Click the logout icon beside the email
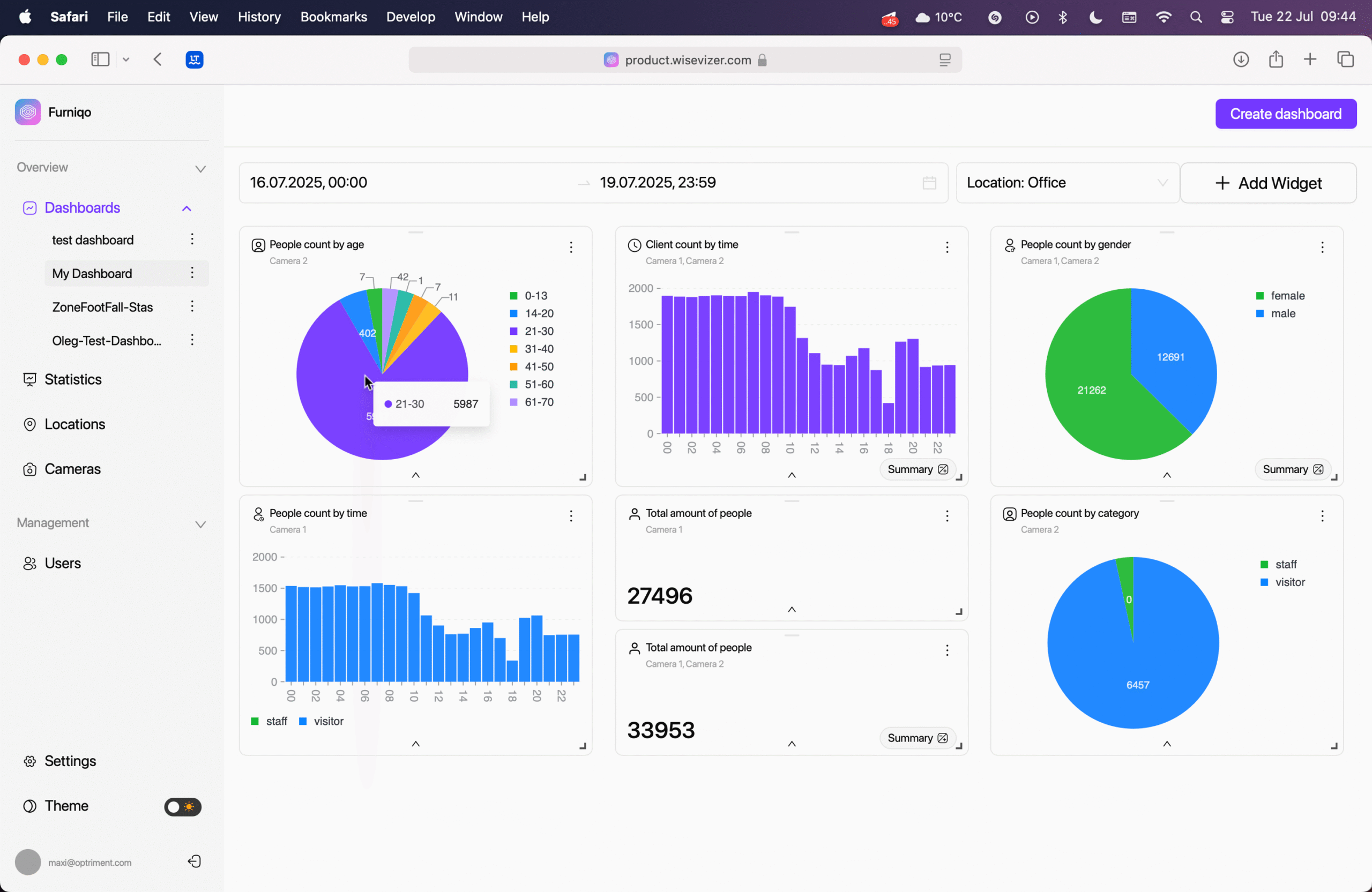 [194, 861]
